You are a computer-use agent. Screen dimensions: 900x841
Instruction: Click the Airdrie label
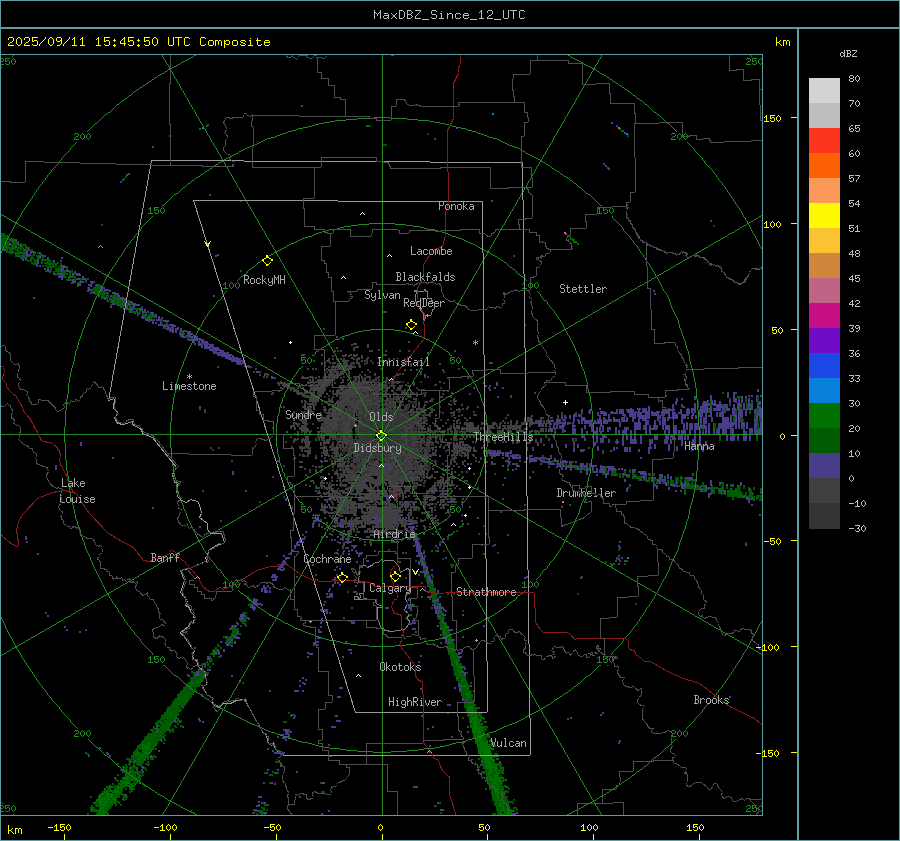(x=394, y=534)
